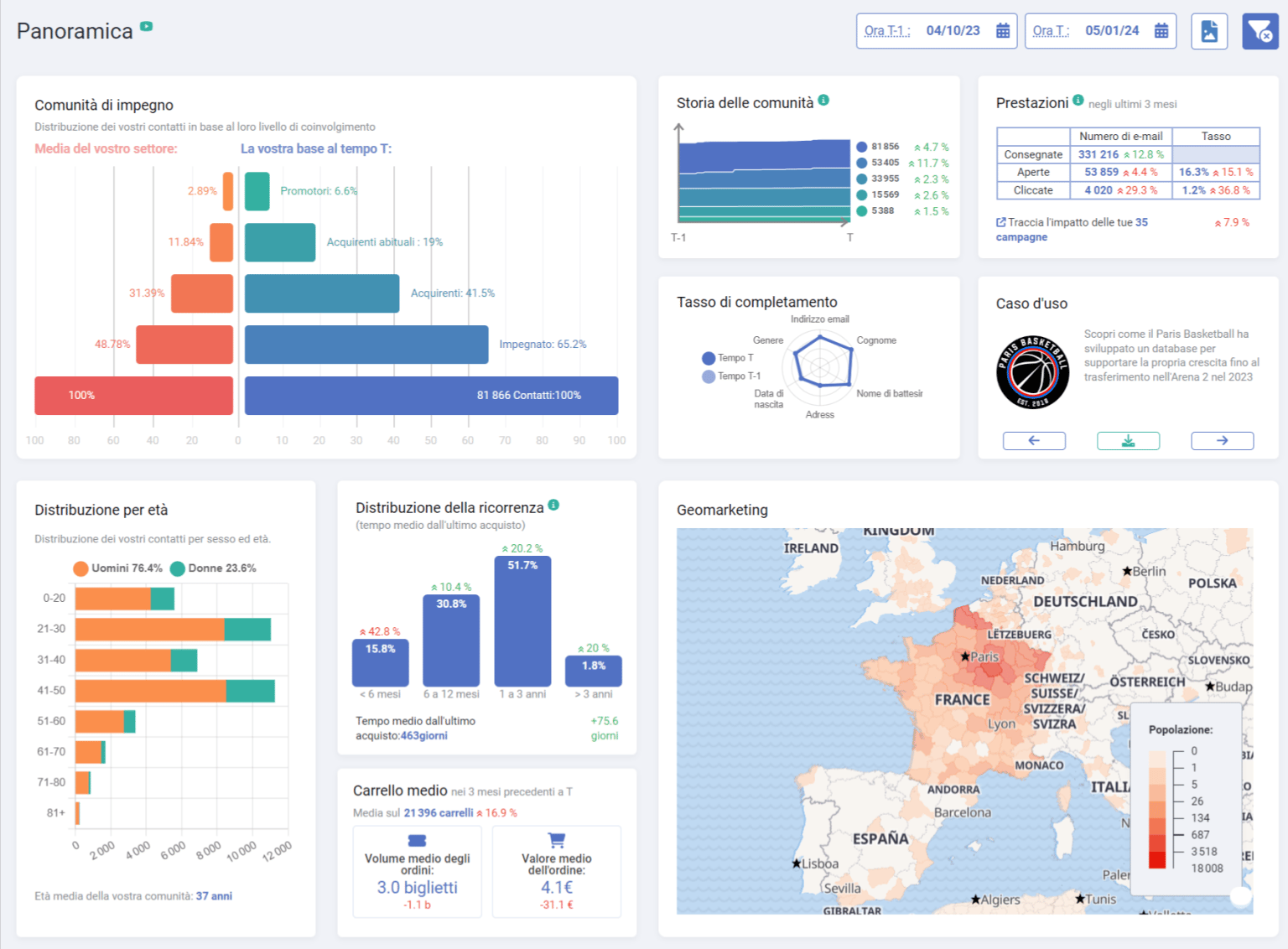Viewport: 1288px width, 949px height.
Task: Click the 51.7% bar for 1 a 3 anni
Action: coord(522,622)
